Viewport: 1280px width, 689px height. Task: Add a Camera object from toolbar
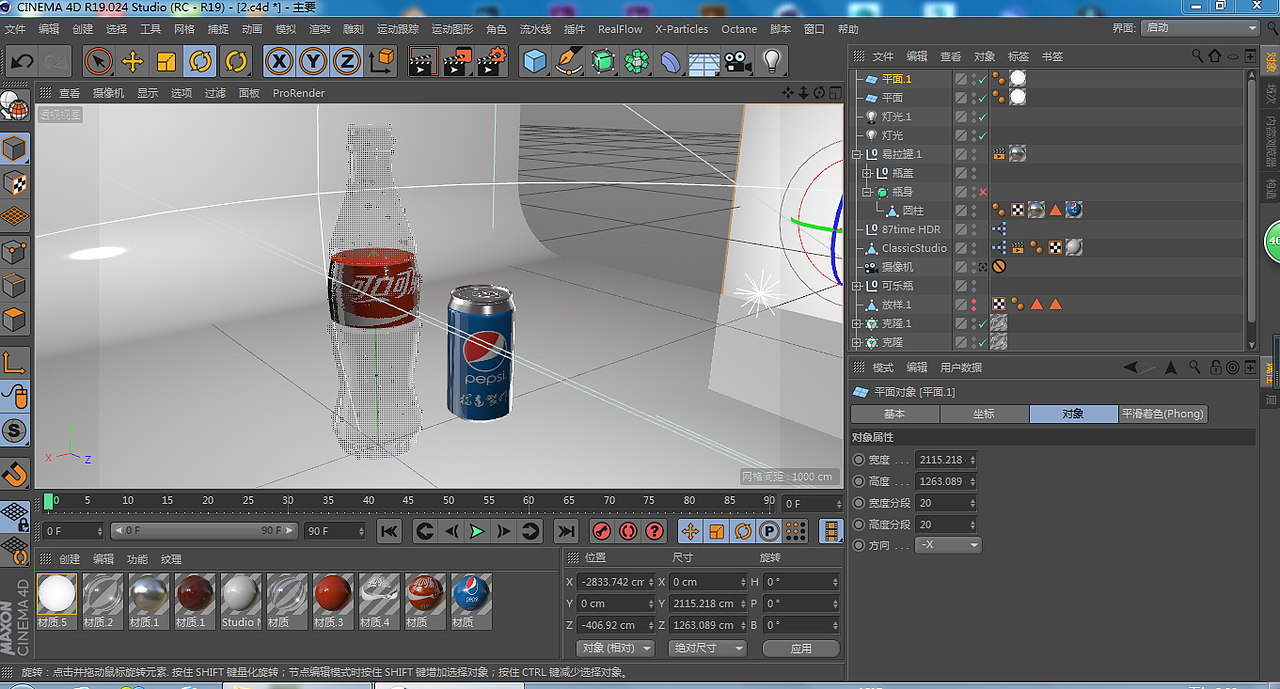click(x=738, y=61)
